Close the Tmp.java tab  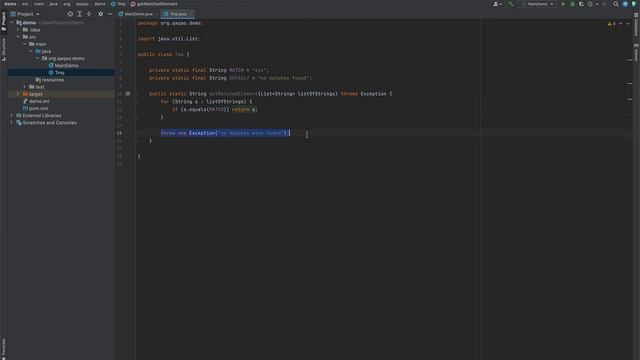point(191,14)
